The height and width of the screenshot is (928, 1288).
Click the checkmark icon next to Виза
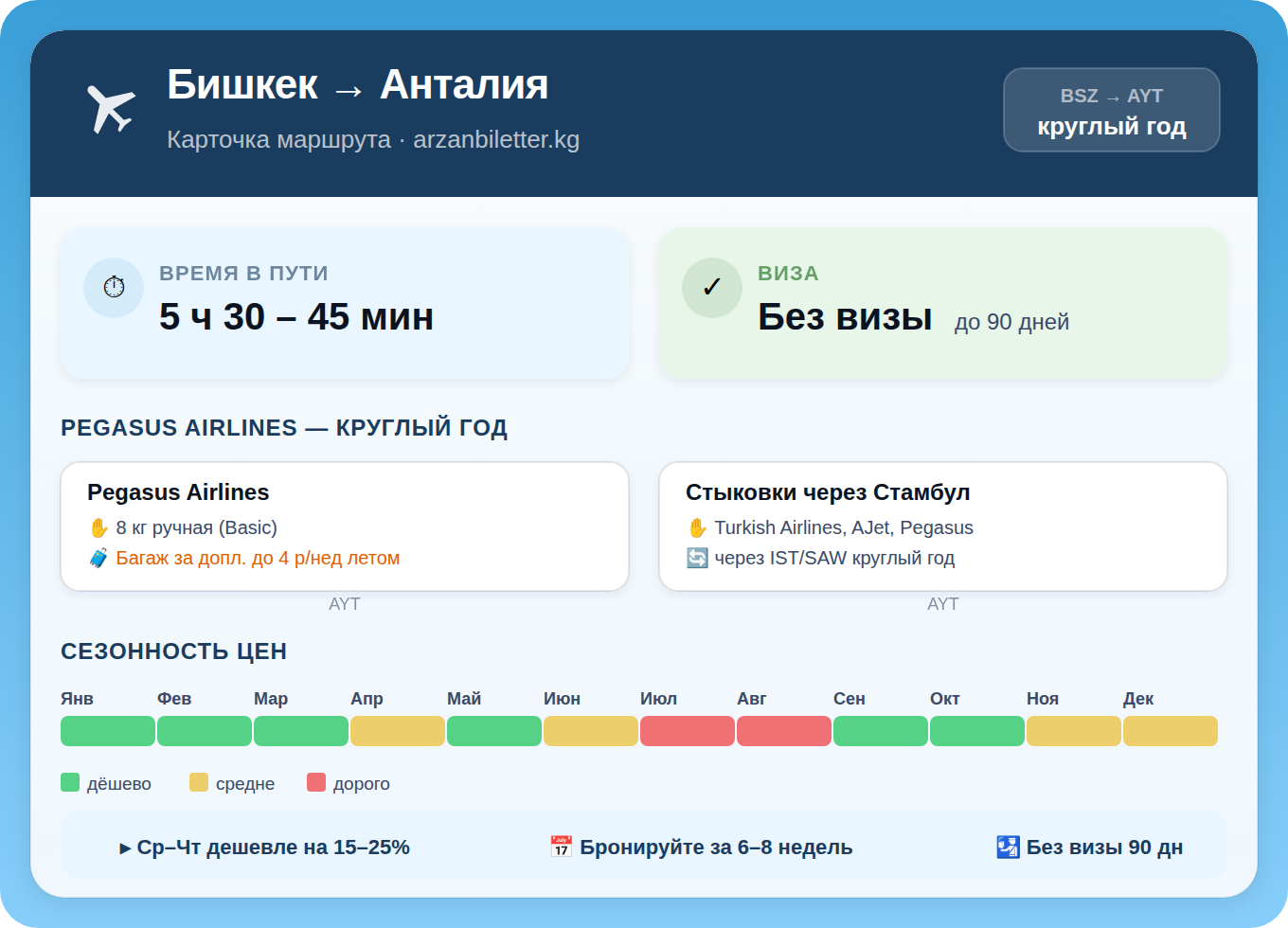coord(712,287)
